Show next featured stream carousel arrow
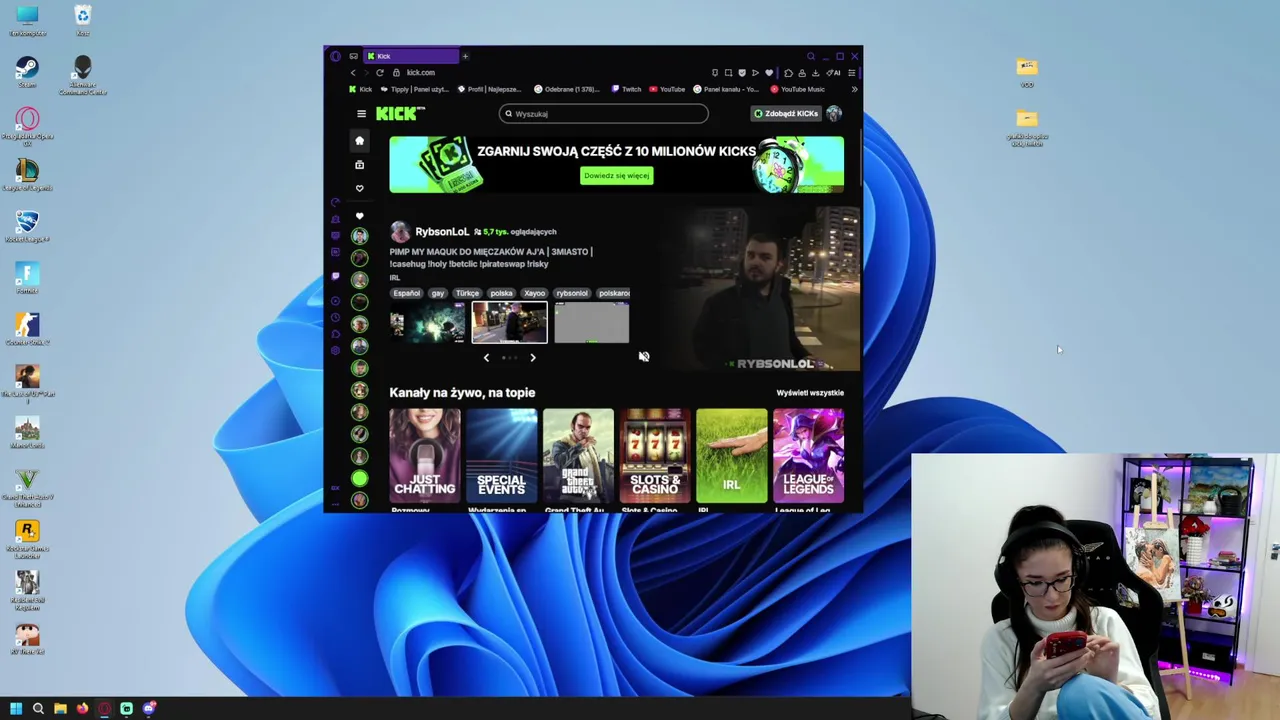Viewport: 1280px width, 720px height. coord(532,357)
